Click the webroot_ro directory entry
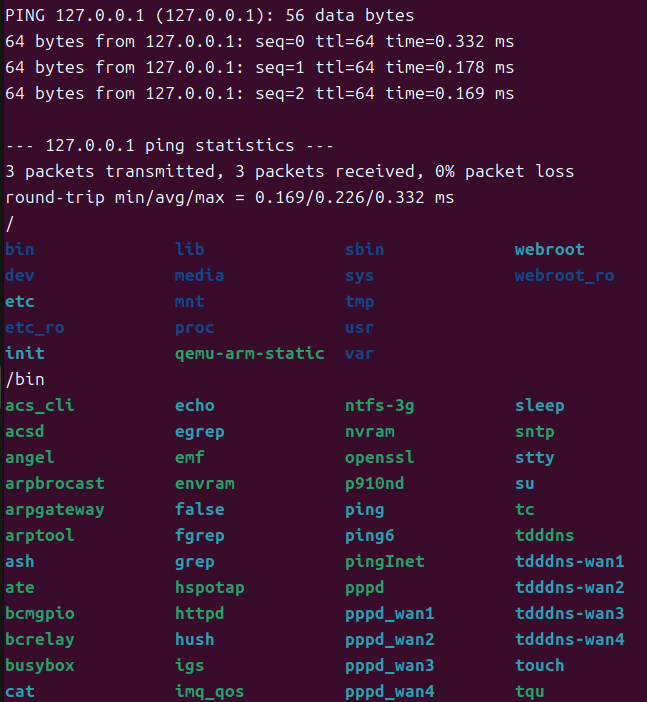Viewport: 647px width, 702px height. pyautogui.click(x=564, y=275)
